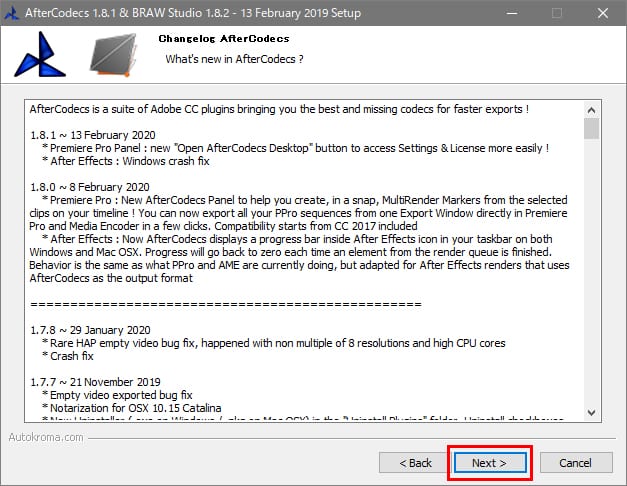Go back with the < Back button
This screenshot has height=486, width=627.
(415, 463)
